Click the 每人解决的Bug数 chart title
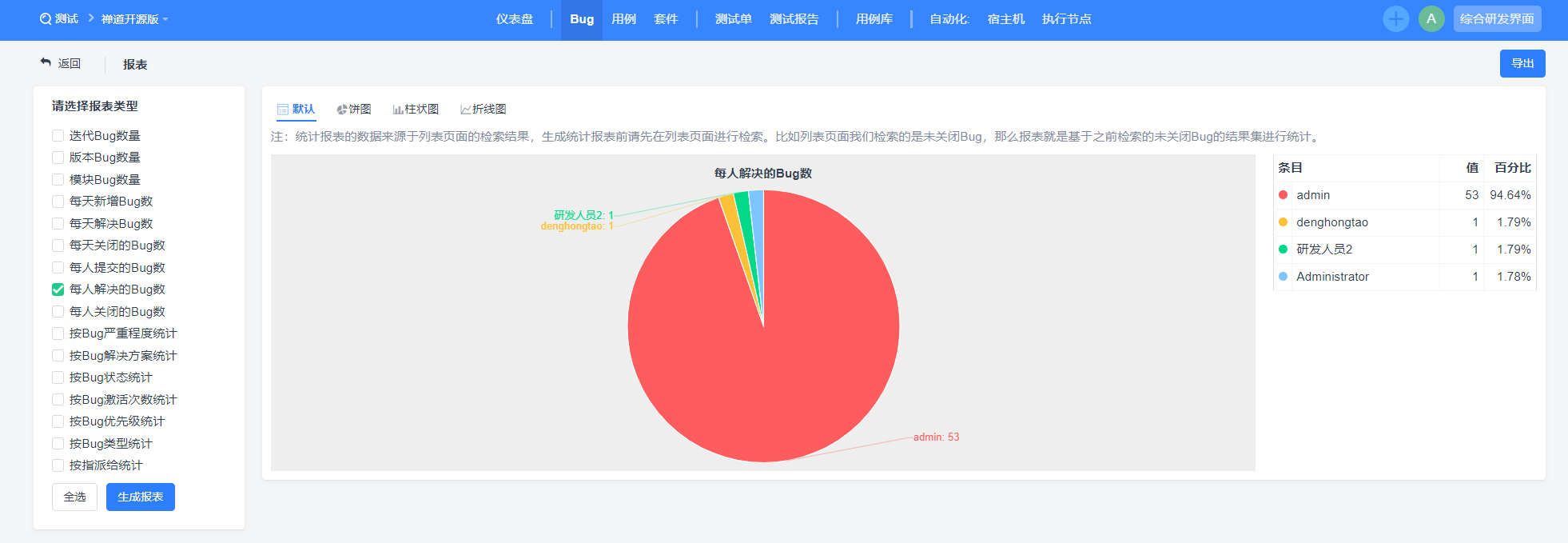Screen dimensions: 1568x543 click(x=762, y=174)
